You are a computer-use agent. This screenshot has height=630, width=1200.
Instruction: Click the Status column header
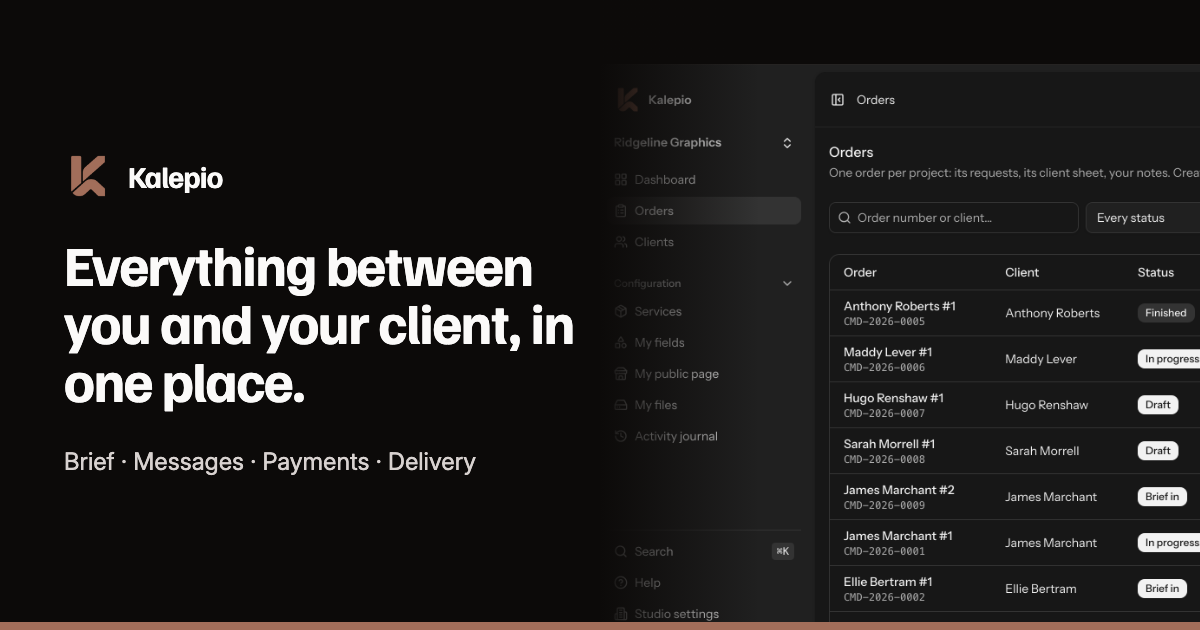pyautogui.click(x=1156, y=272)
